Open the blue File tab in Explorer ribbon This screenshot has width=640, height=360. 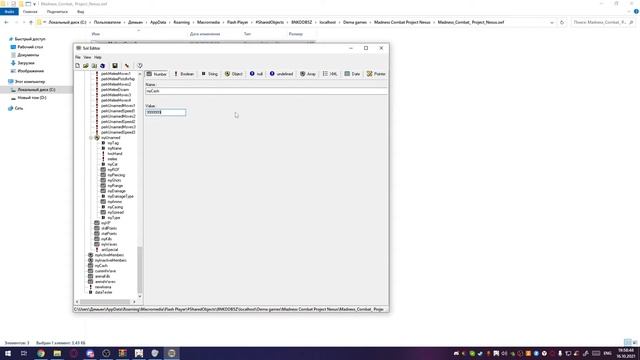(x=9, y=12)
